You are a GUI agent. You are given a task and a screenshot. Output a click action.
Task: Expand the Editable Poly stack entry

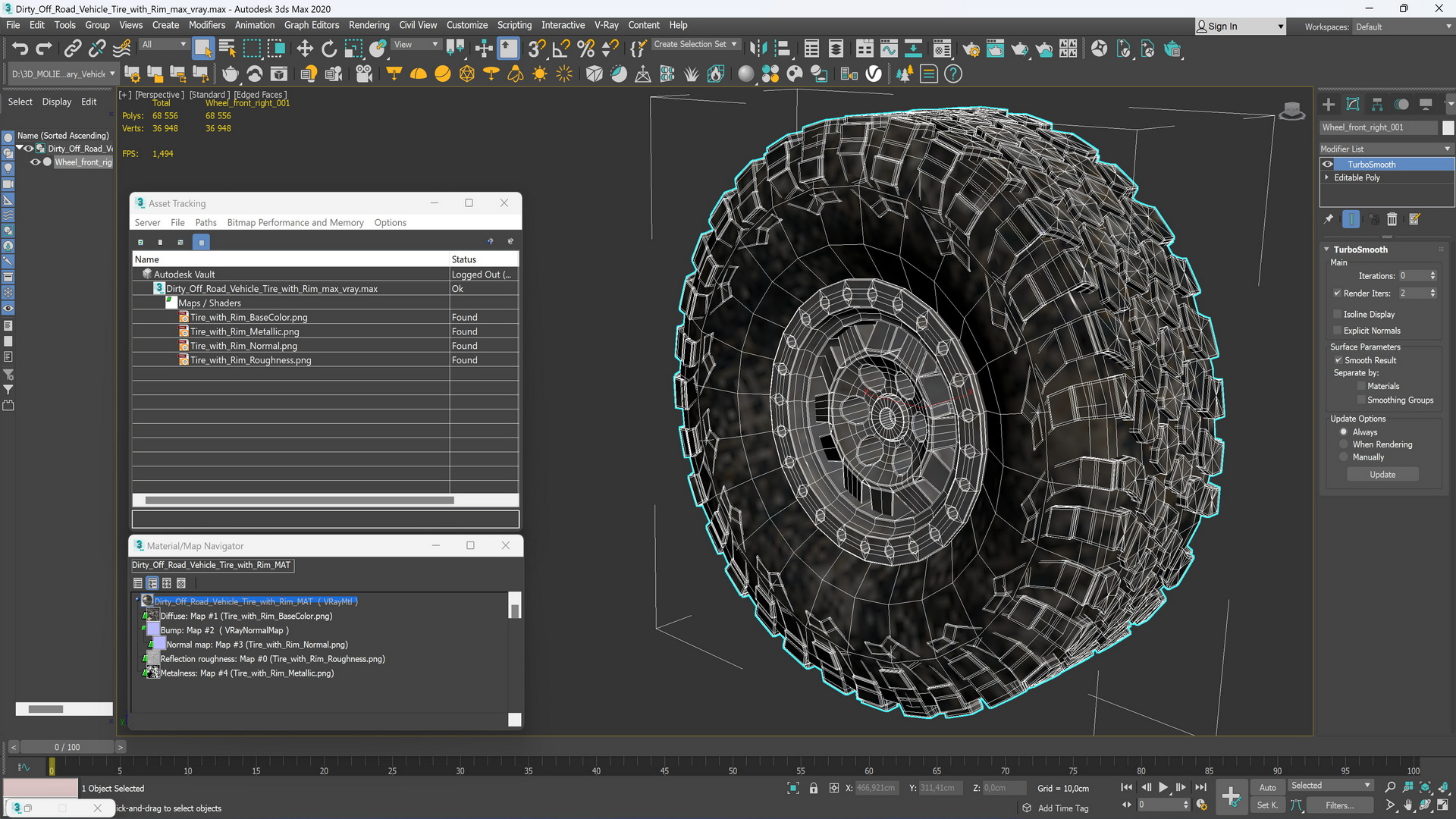click(x=1327, y=177)
